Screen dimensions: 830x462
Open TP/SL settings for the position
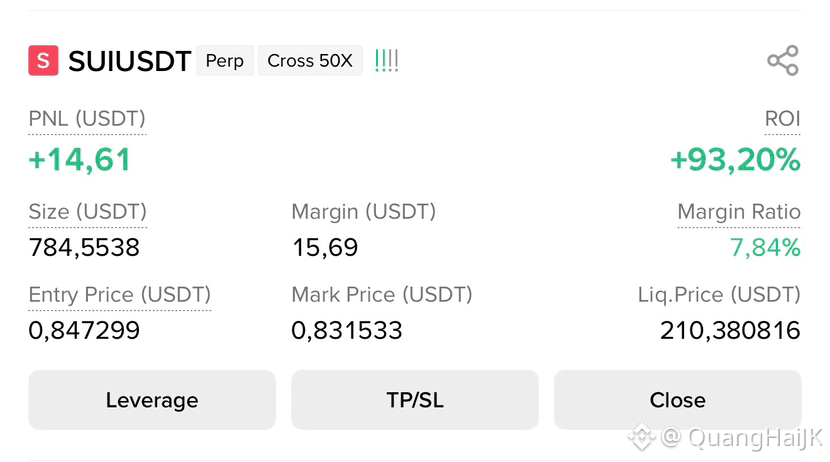pyautogui.click(x=415, y=400)
